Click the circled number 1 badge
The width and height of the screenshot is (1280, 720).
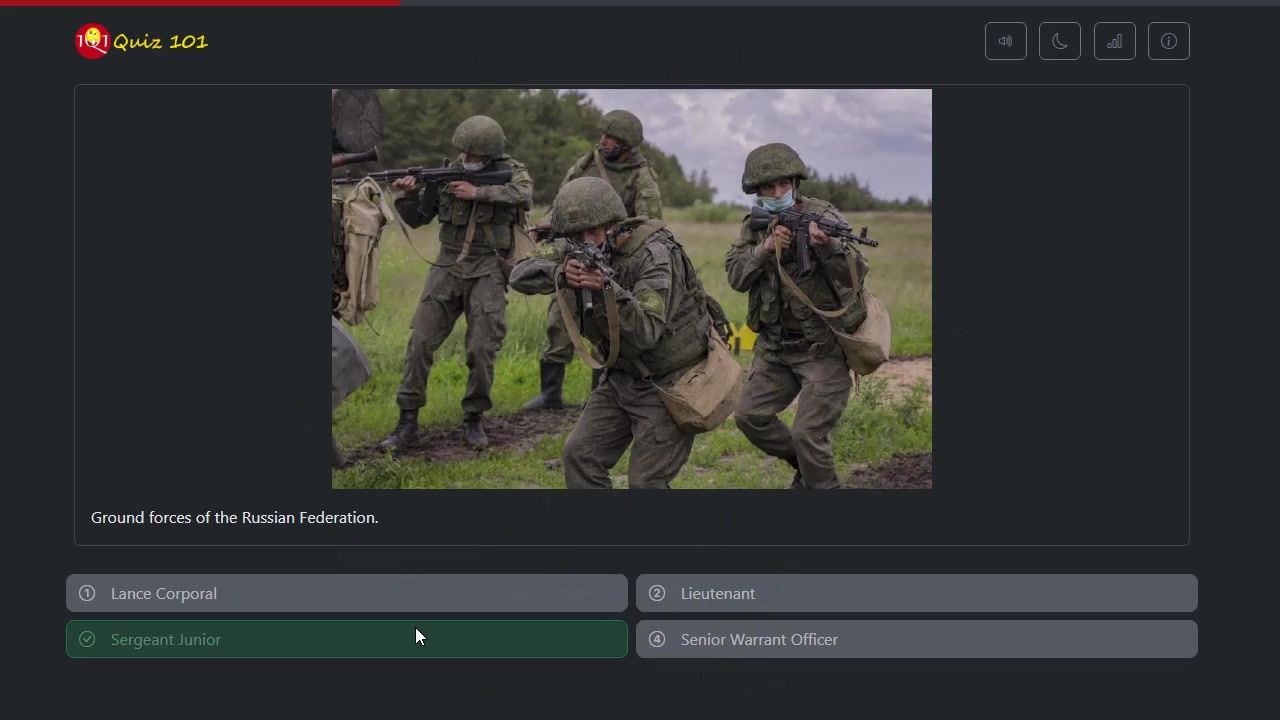[87, 593]
